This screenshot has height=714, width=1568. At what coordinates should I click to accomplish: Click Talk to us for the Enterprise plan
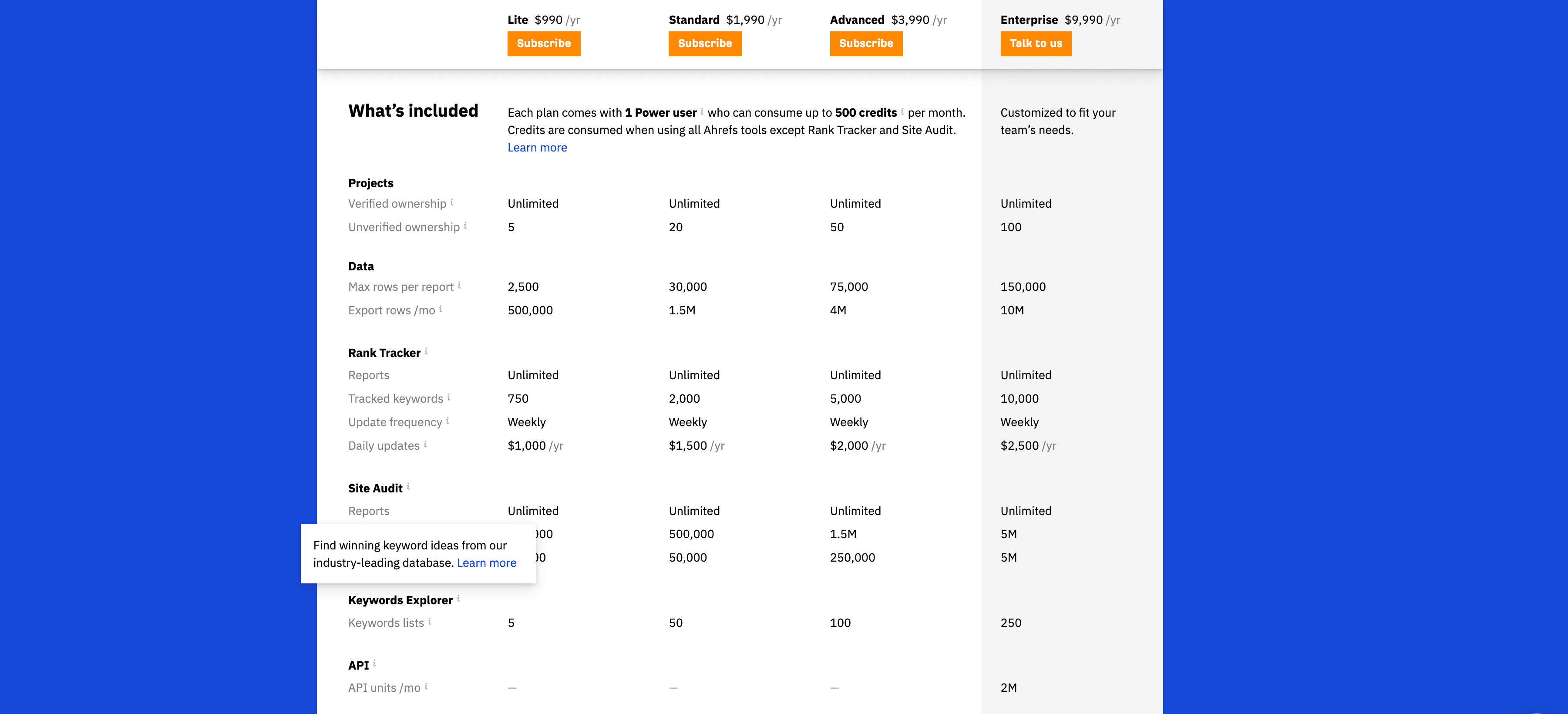pos(1036,43)
